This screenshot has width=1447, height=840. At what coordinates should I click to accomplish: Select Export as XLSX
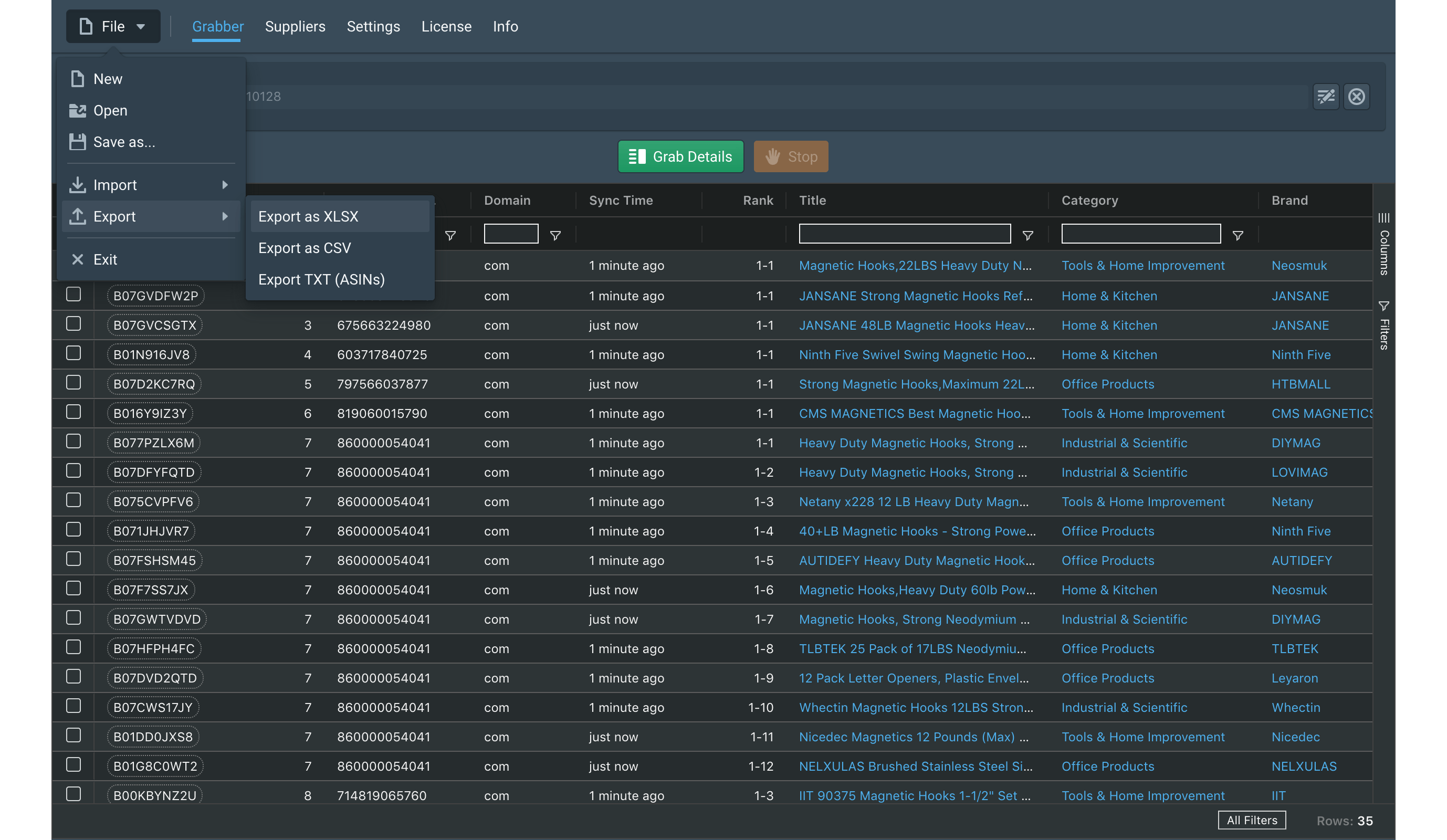point(340,216)
